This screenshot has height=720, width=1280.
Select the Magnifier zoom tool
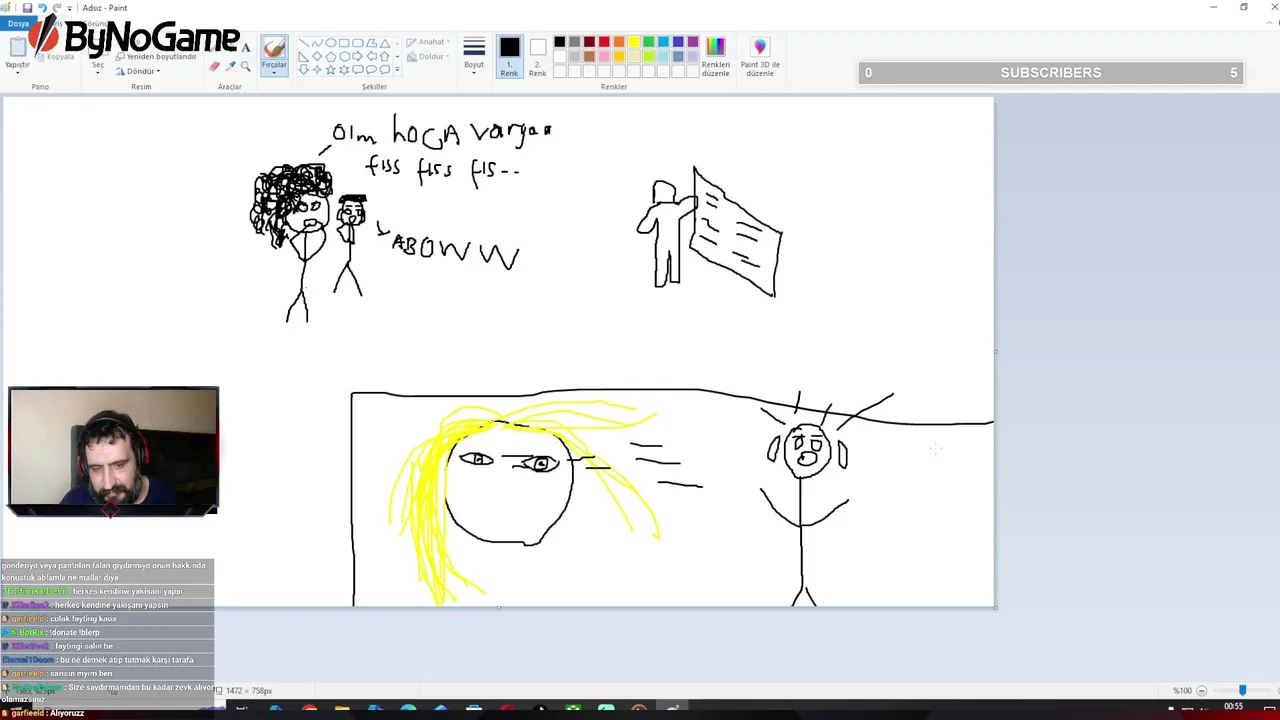[245, 66]
